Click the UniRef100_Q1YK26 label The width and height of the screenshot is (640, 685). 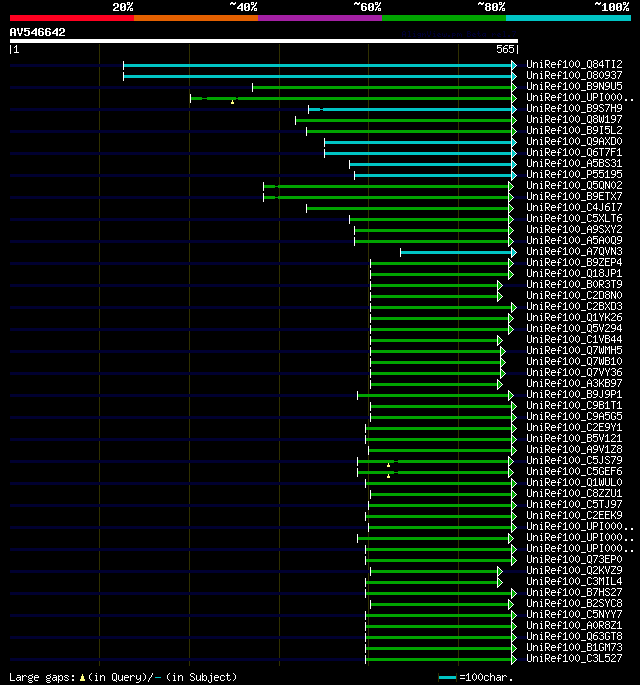point(574,317)
